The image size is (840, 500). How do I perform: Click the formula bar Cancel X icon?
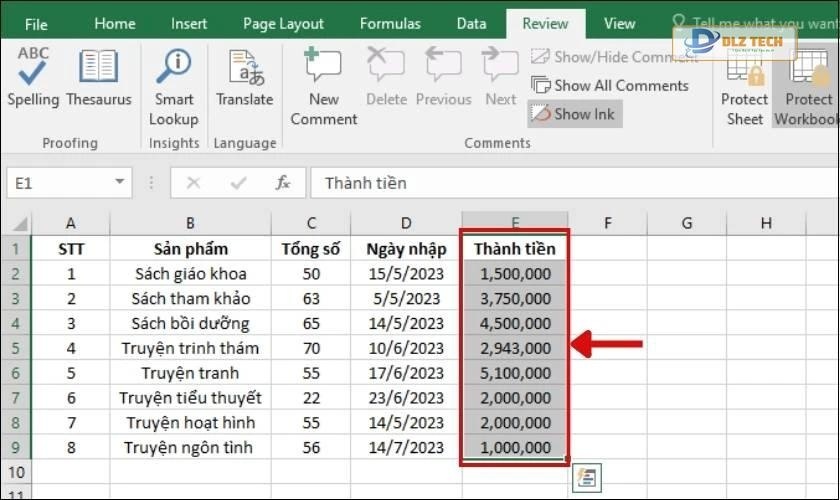point(193,183)
